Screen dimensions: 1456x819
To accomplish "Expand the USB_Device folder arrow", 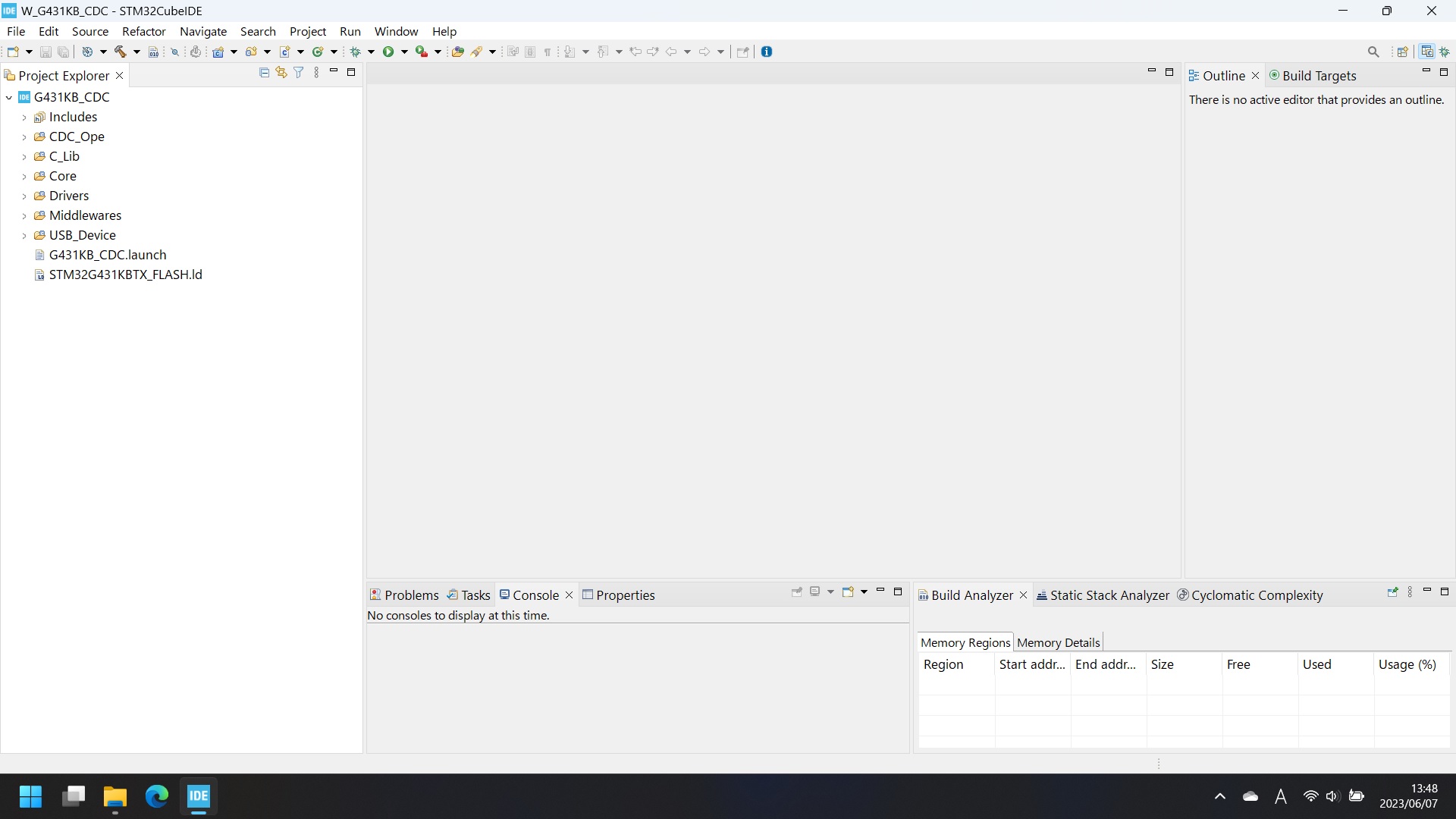I will click(24, 236).
